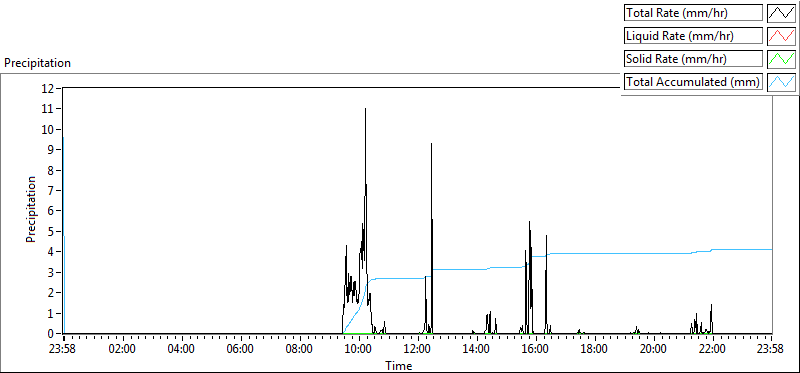Click the 04:00 time axis label
This screenshot has height=373, width=800.
click(x=182, y=350)
